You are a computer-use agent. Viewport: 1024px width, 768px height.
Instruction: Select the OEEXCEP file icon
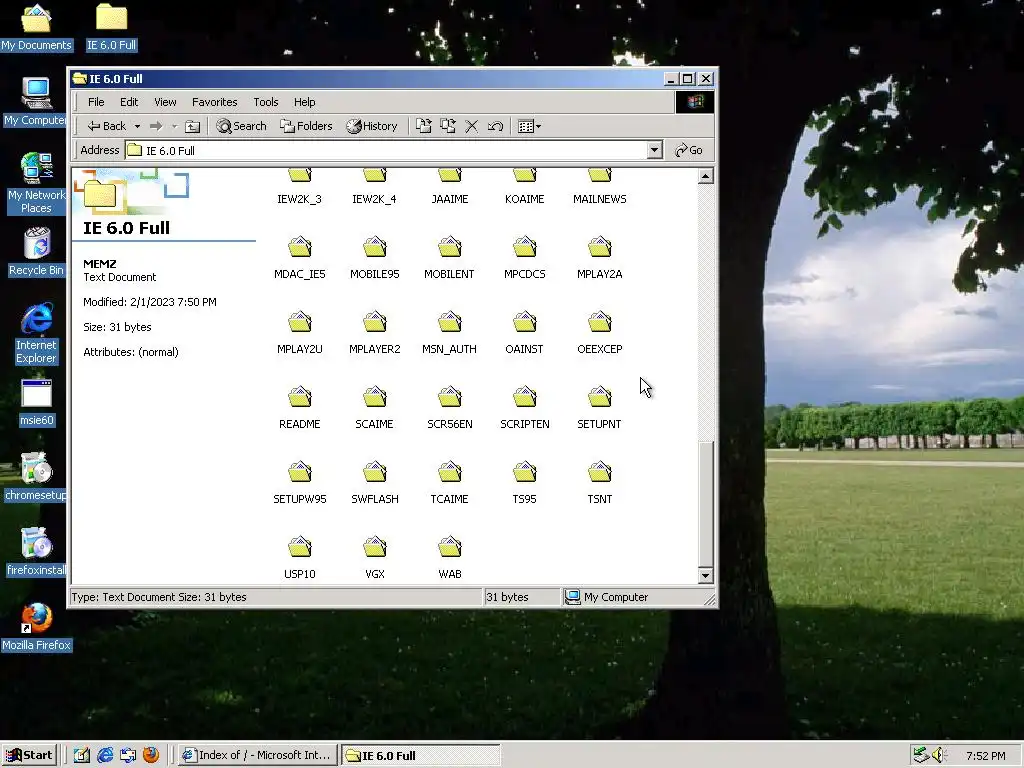[600, 323]
